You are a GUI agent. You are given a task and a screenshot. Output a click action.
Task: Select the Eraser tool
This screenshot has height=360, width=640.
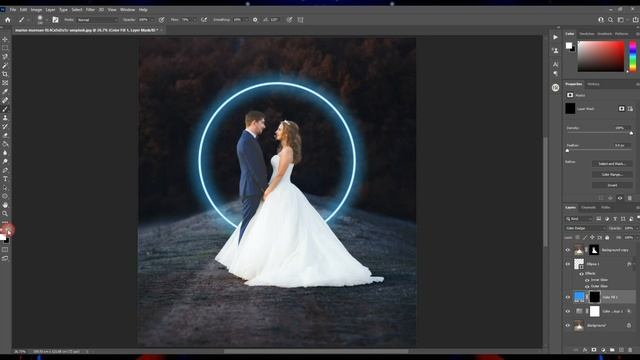5,135
